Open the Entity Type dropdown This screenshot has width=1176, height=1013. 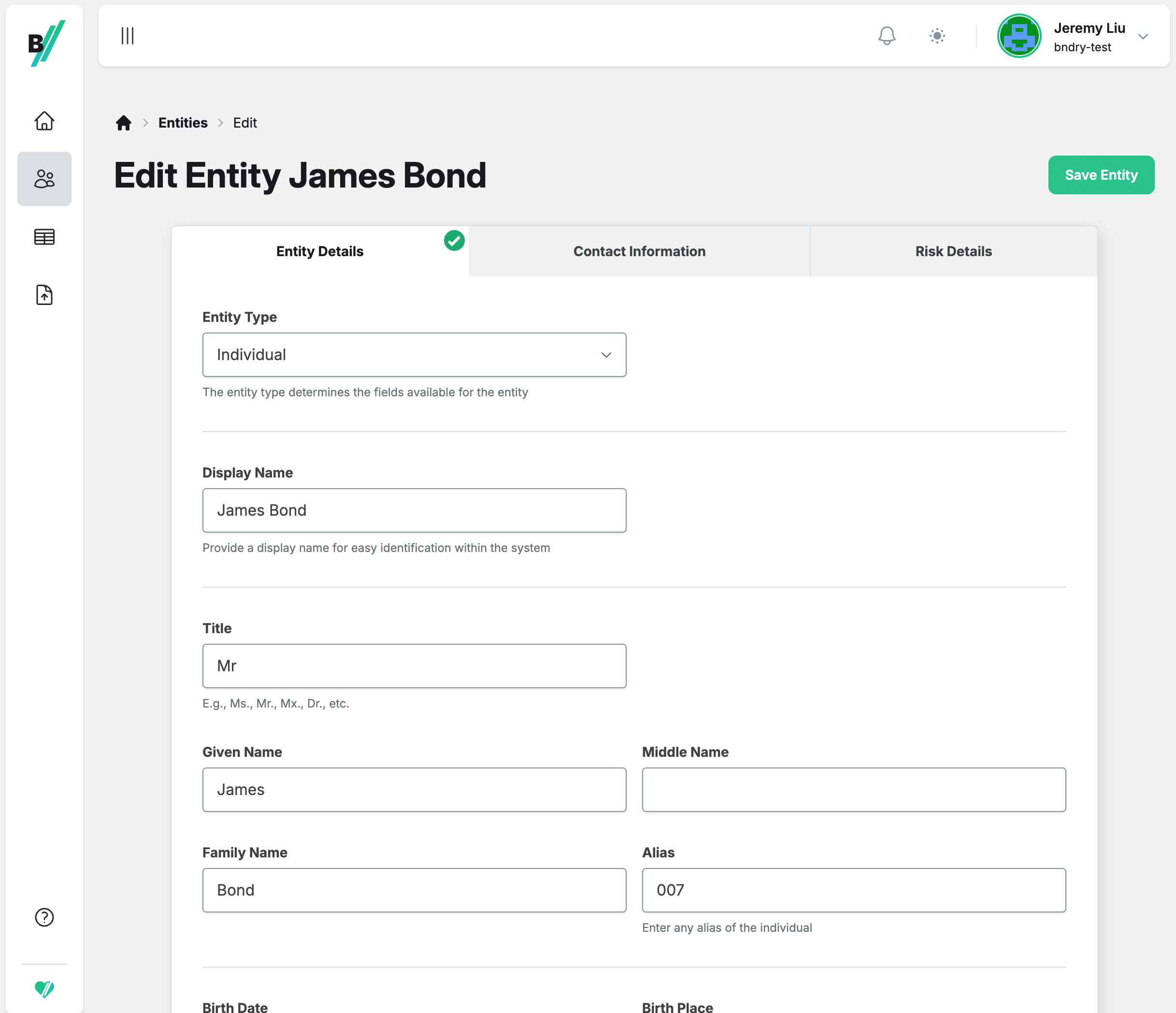click(x=415, y=354)
